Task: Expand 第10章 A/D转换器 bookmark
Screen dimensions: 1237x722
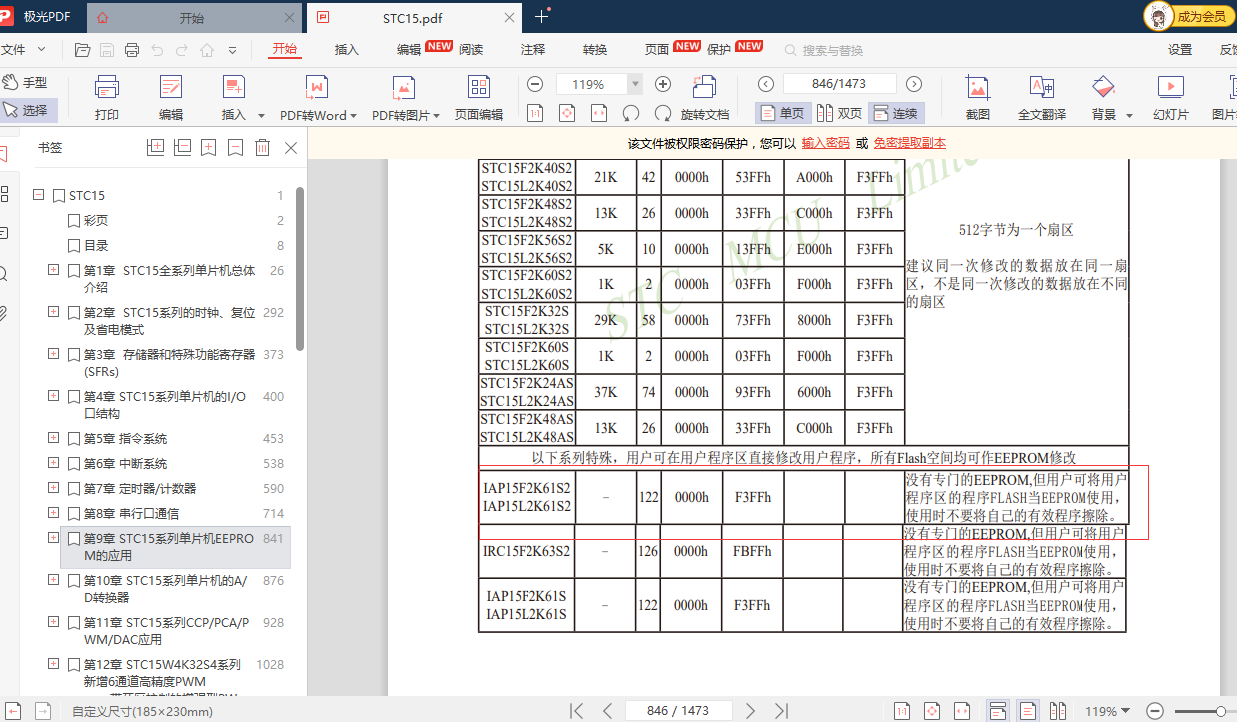Action: tap(53, 580)
